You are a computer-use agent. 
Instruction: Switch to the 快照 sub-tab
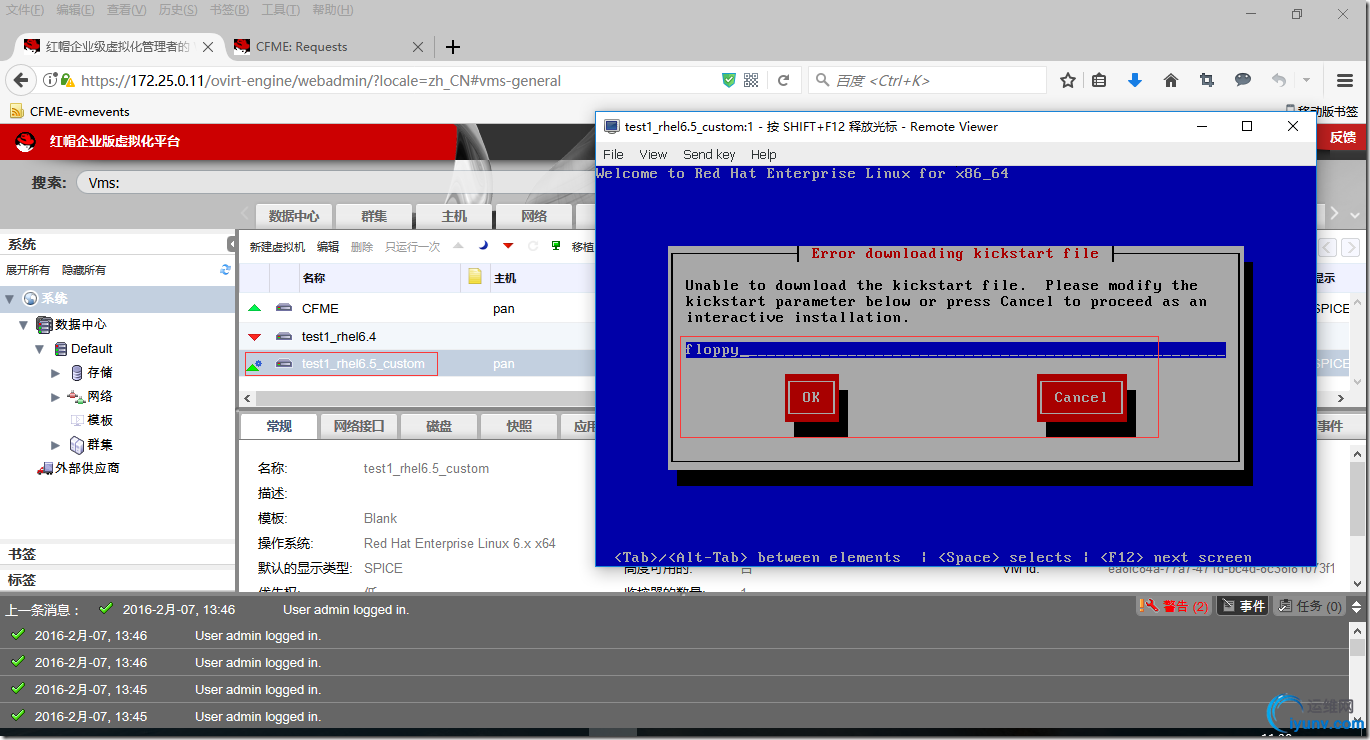519,426
